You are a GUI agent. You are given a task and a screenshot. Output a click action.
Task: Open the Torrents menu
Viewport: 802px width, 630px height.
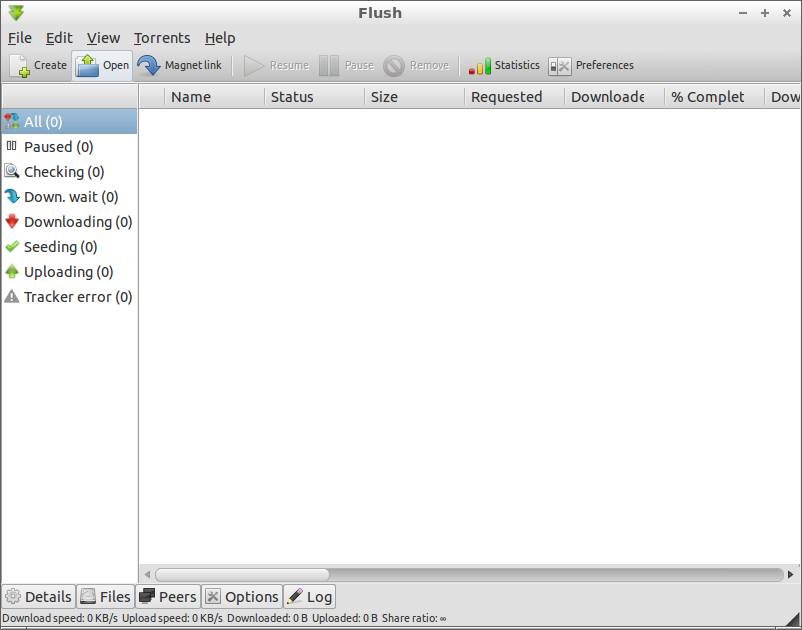pyautogui.click(x=162, y=38)
